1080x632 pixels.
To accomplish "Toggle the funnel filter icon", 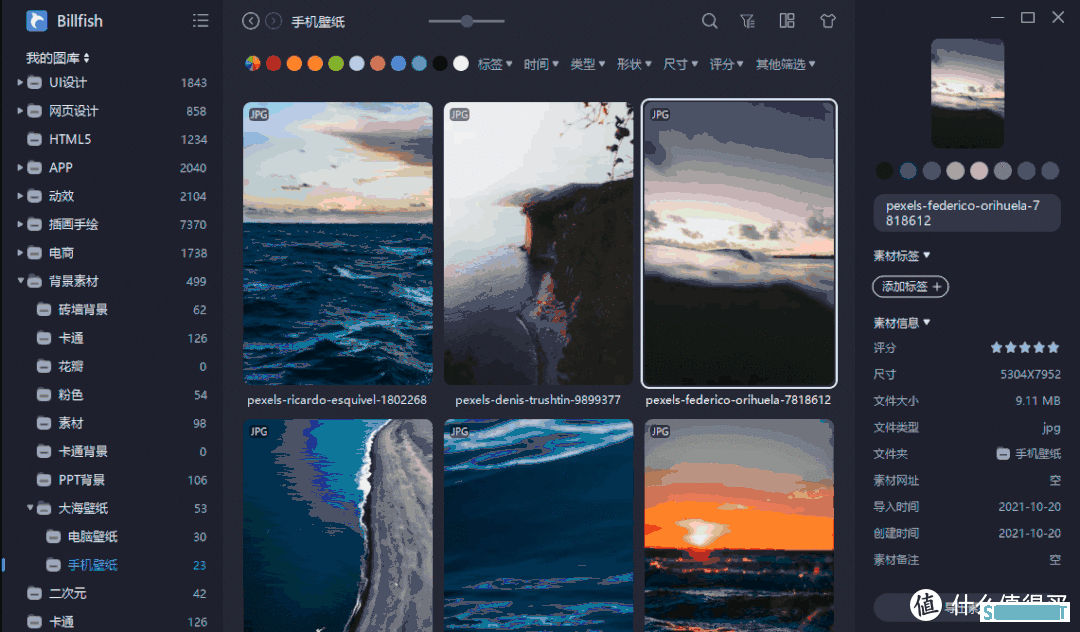I will [x=748, y=21].
